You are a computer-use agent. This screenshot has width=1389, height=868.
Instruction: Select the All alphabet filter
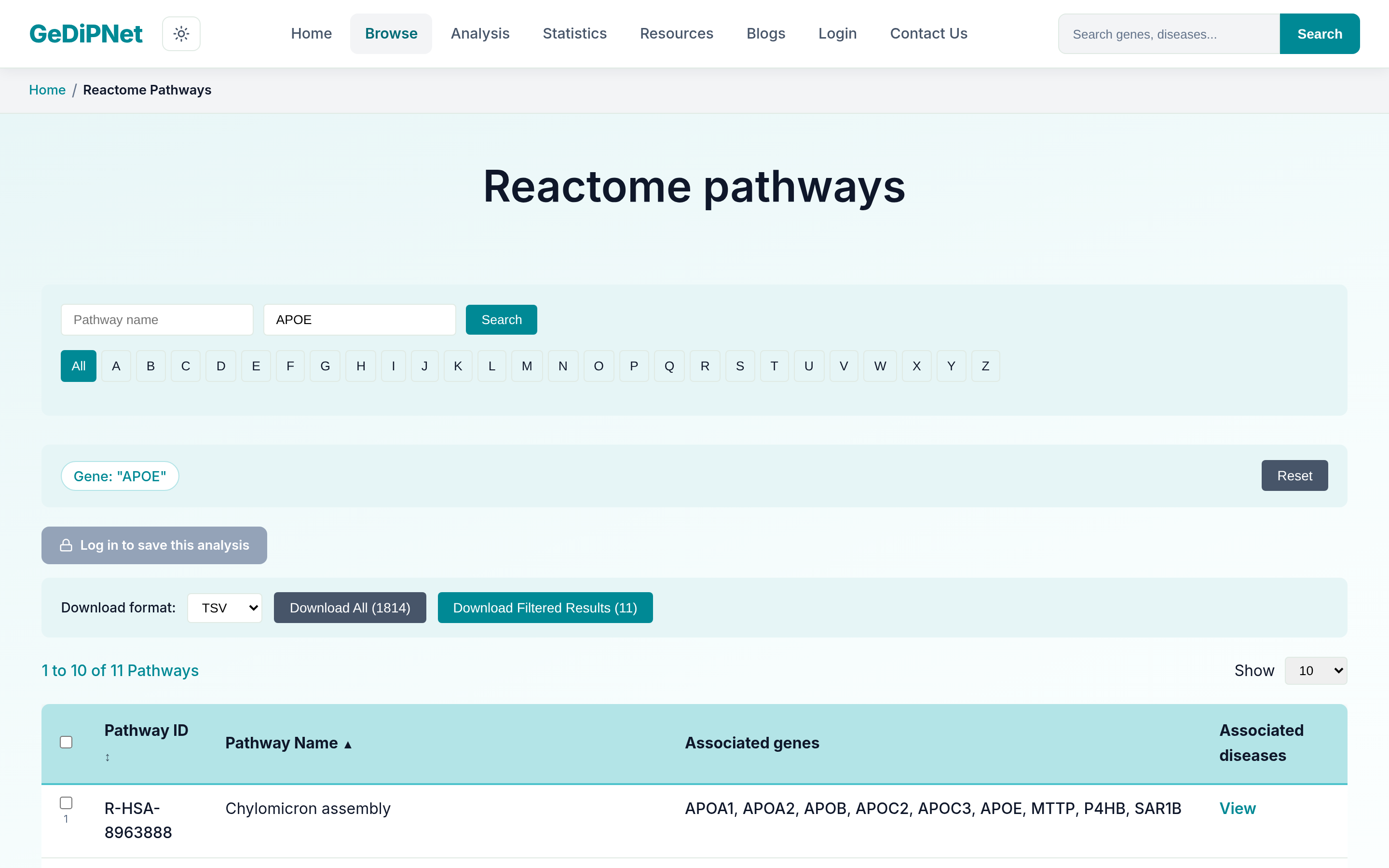[x=79, y=366]
